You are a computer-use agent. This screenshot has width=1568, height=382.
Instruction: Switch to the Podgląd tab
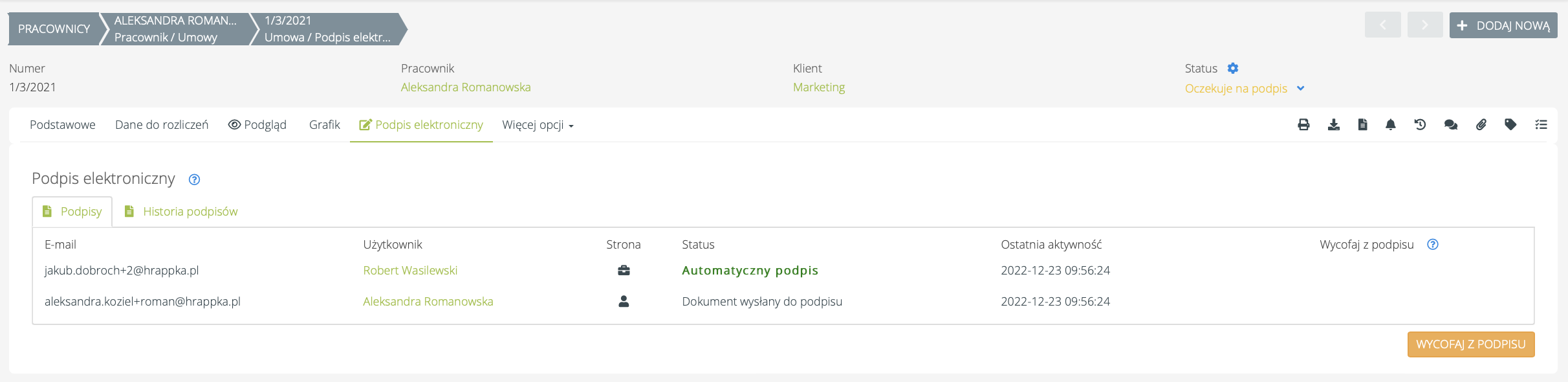pyautogui.click(x=257, y=125)
